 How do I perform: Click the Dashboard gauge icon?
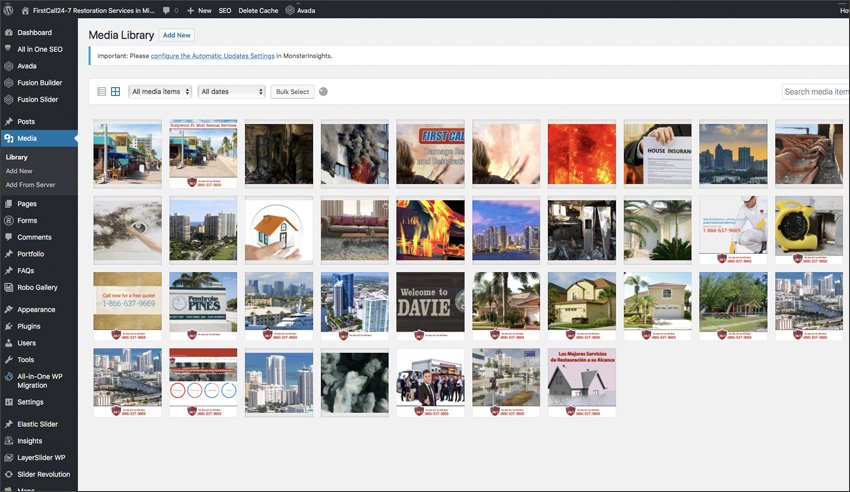(9, 33)
